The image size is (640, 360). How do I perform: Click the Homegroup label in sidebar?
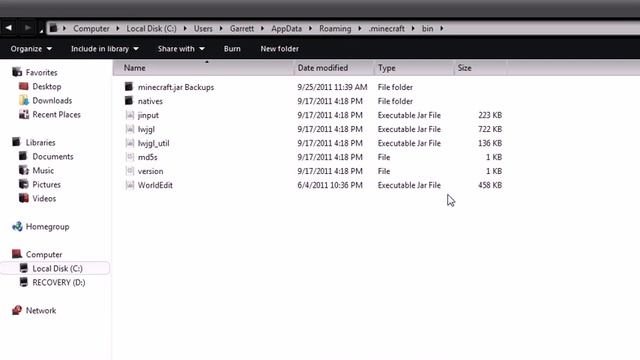(47, 227)
